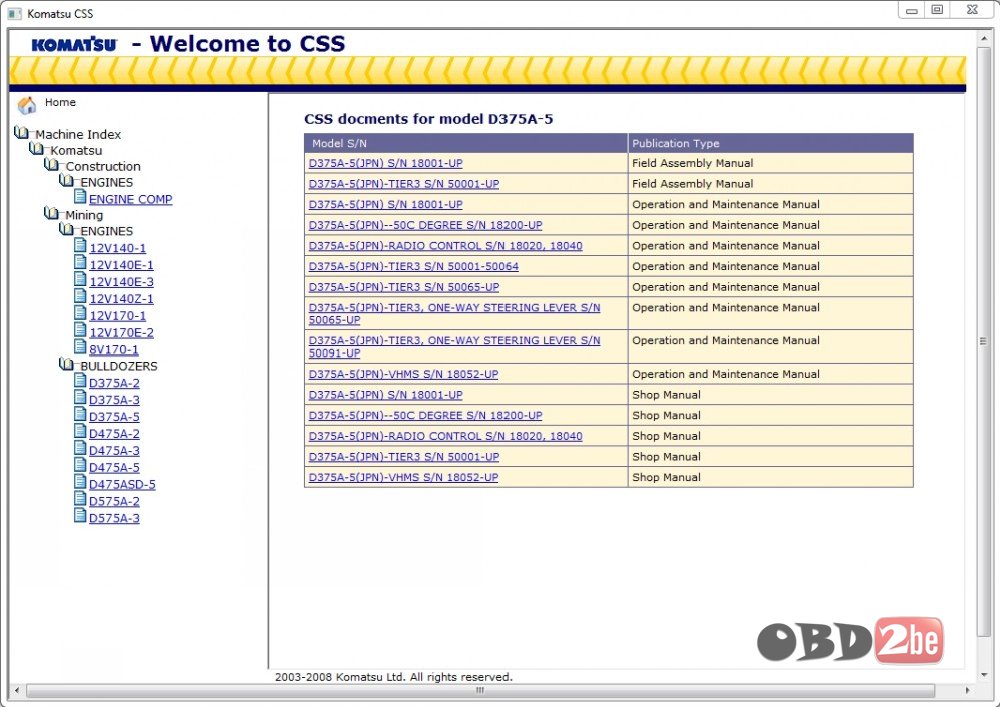The width and height of the screenshot is (1000, 707).
Task: Click the horizontal scrollbar left arrow
Action: pos(17,690)
